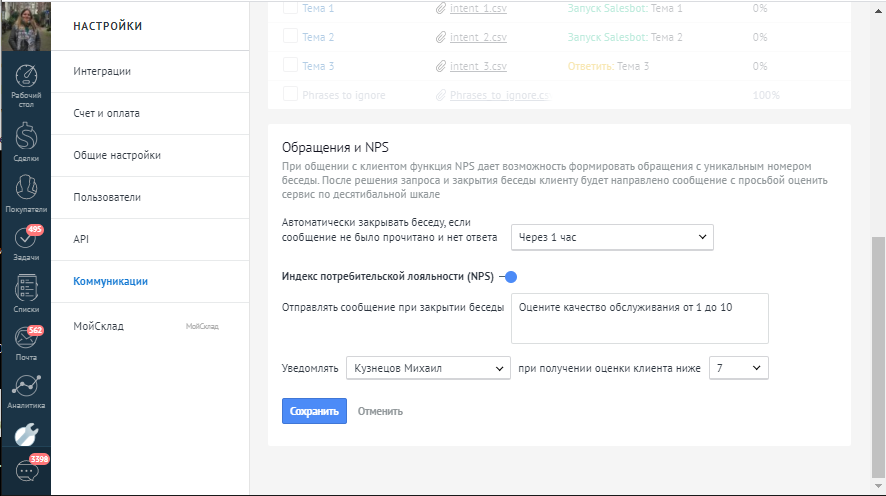886x496 pixels.
Task: Check the Тема 1 checkbox
Action: 290,8
